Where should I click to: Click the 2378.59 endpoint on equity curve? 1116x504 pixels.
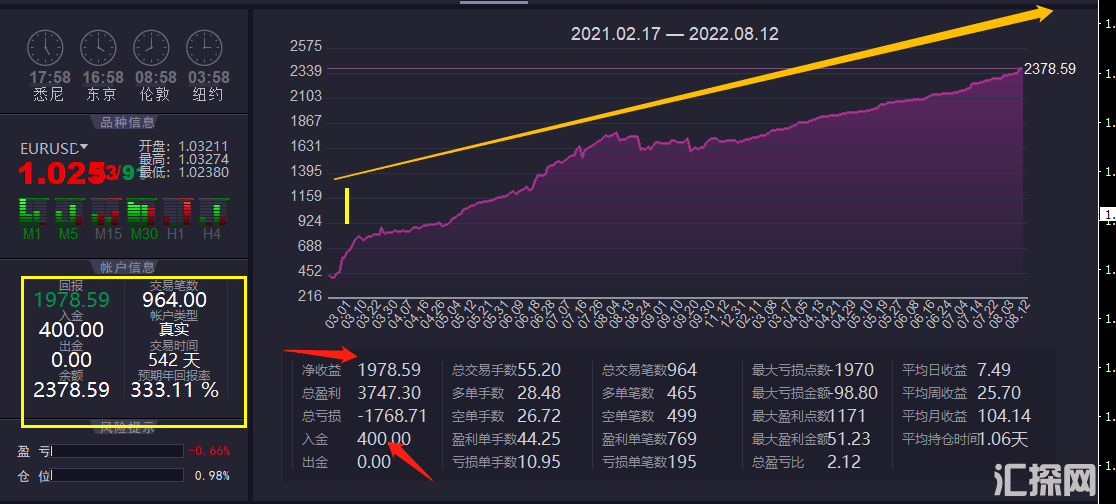[x=1021, y=69]
